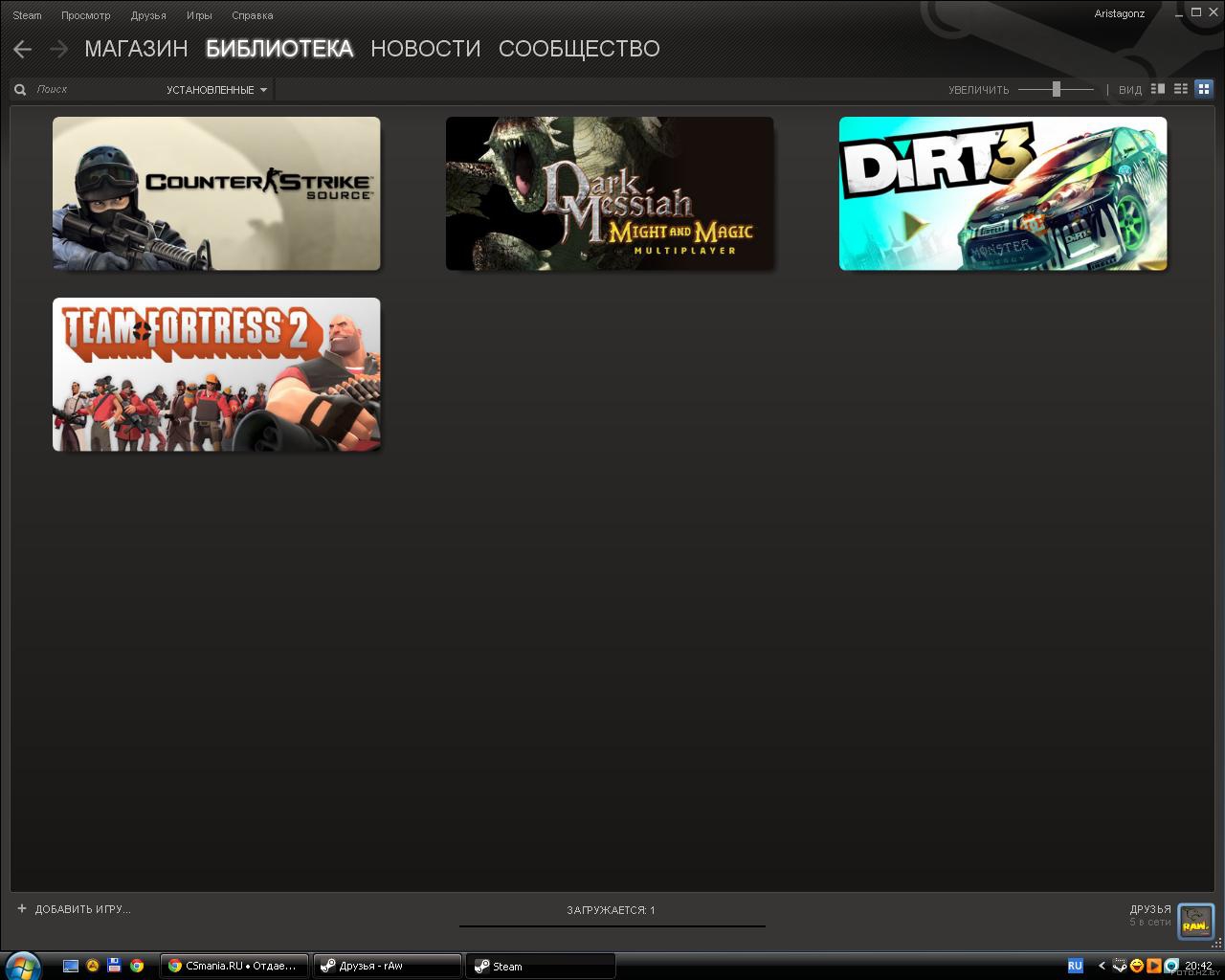Screen dimensions: 1225x980
Task: Click the Steam taskbar button
Action: click(541, 966)
